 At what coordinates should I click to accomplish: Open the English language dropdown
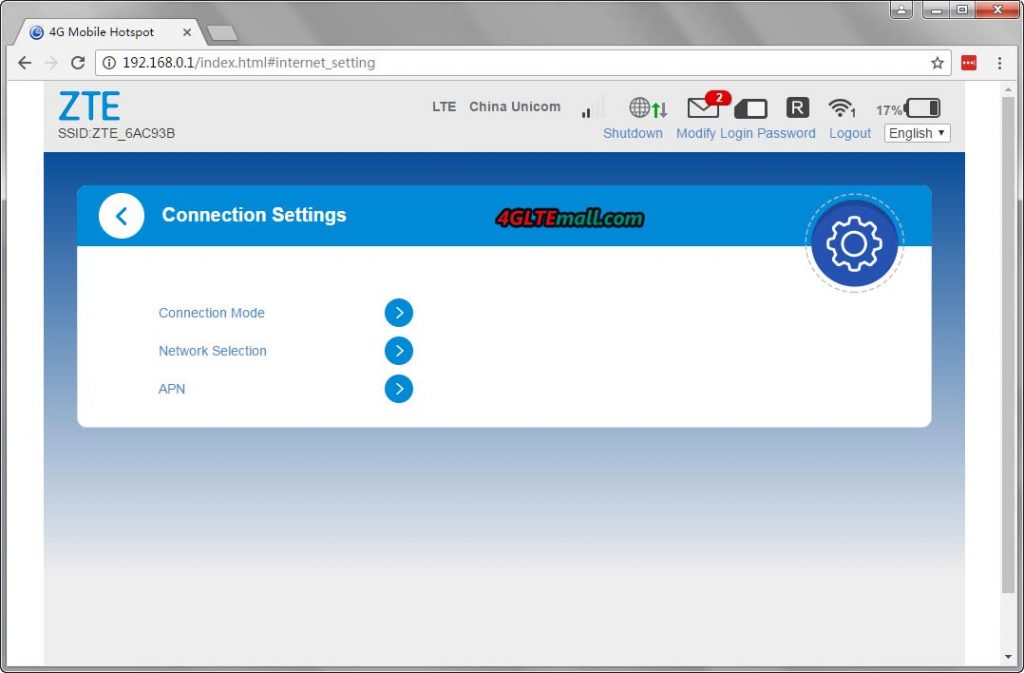915,133
